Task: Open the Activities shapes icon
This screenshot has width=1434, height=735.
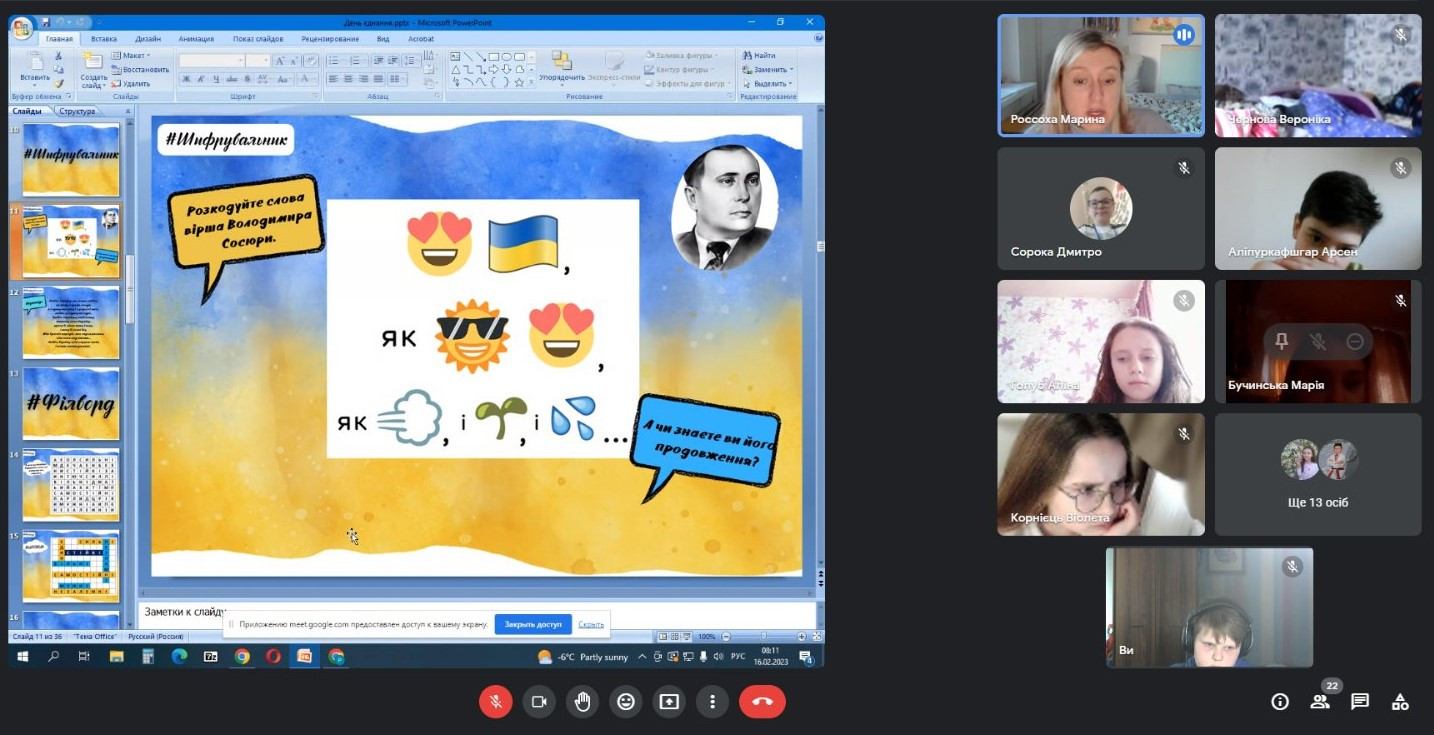Action: click(1400, 702)
